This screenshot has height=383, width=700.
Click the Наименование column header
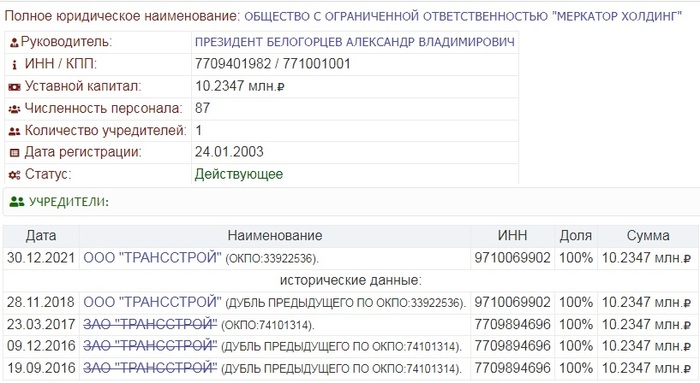pos(275,236)
